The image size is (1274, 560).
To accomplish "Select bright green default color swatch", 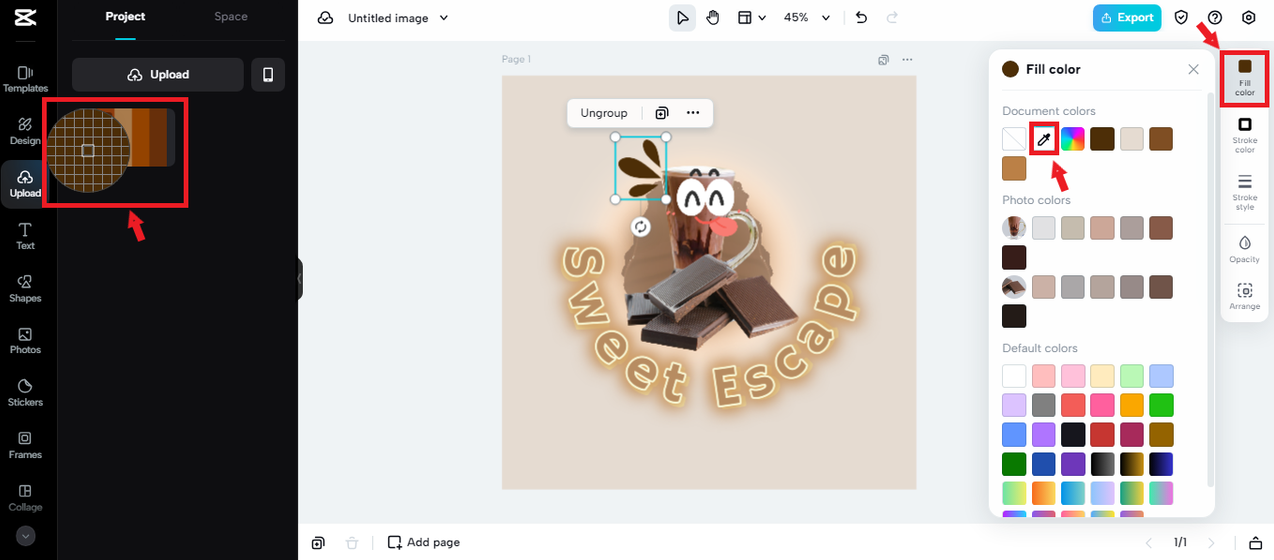I will pos(1161,405).
